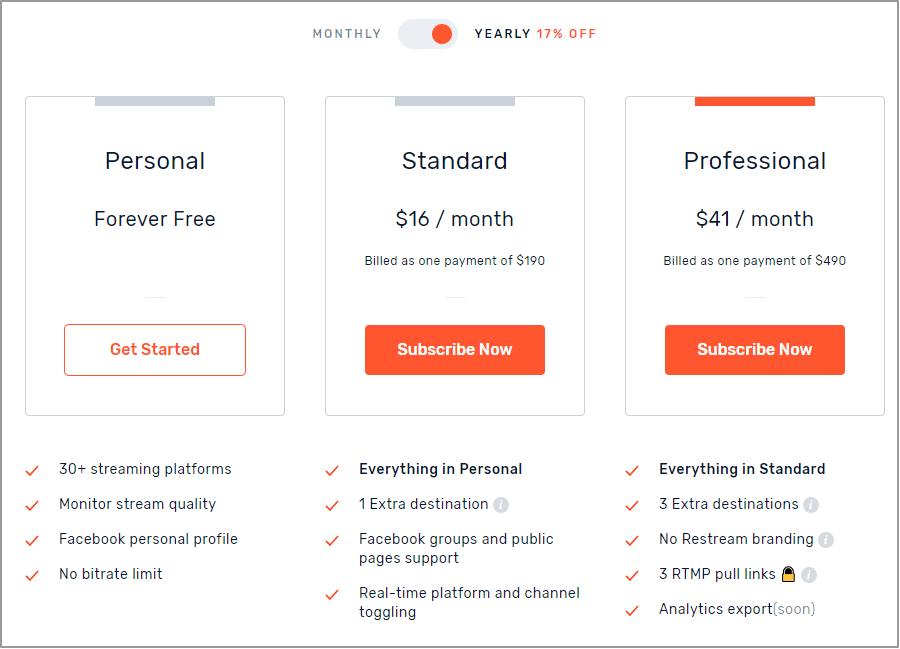Click checkmark beside 30+ streaming platforms
This screenshot has width=900, height=649.
[x=32, y=471]
